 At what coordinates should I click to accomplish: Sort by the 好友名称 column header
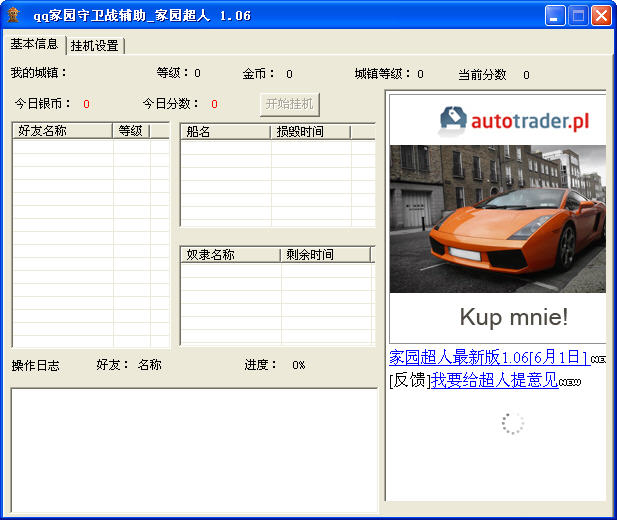[62, 131]
